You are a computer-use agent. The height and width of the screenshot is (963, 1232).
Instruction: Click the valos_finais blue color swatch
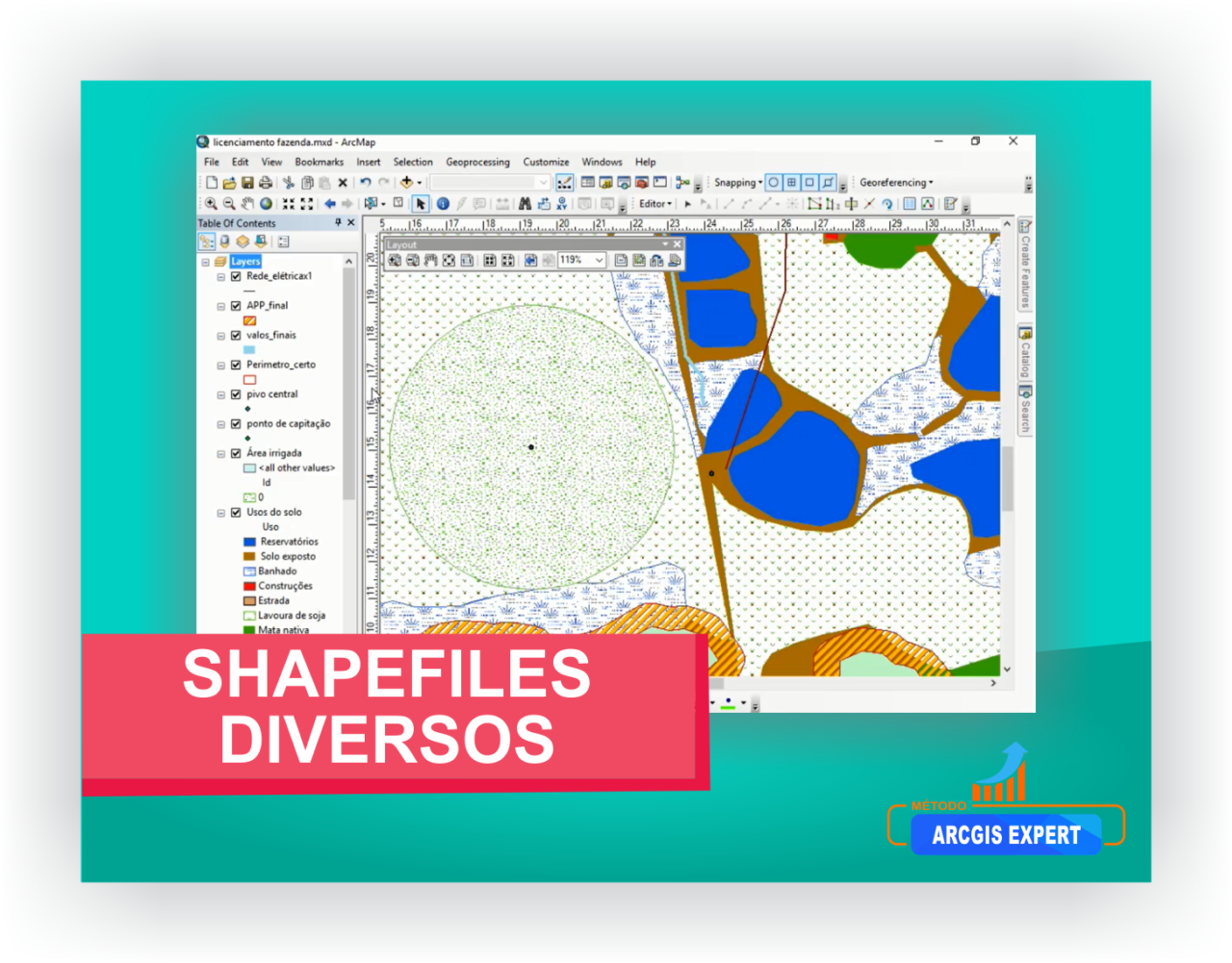tap(249, 349)
